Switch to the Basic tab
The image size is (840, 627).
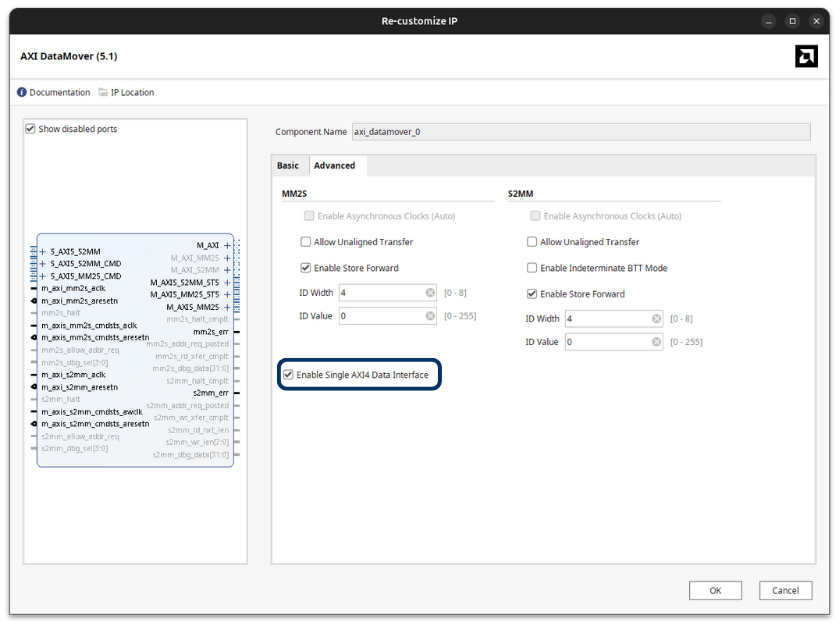pyautogui.click(x=289, y=165)
